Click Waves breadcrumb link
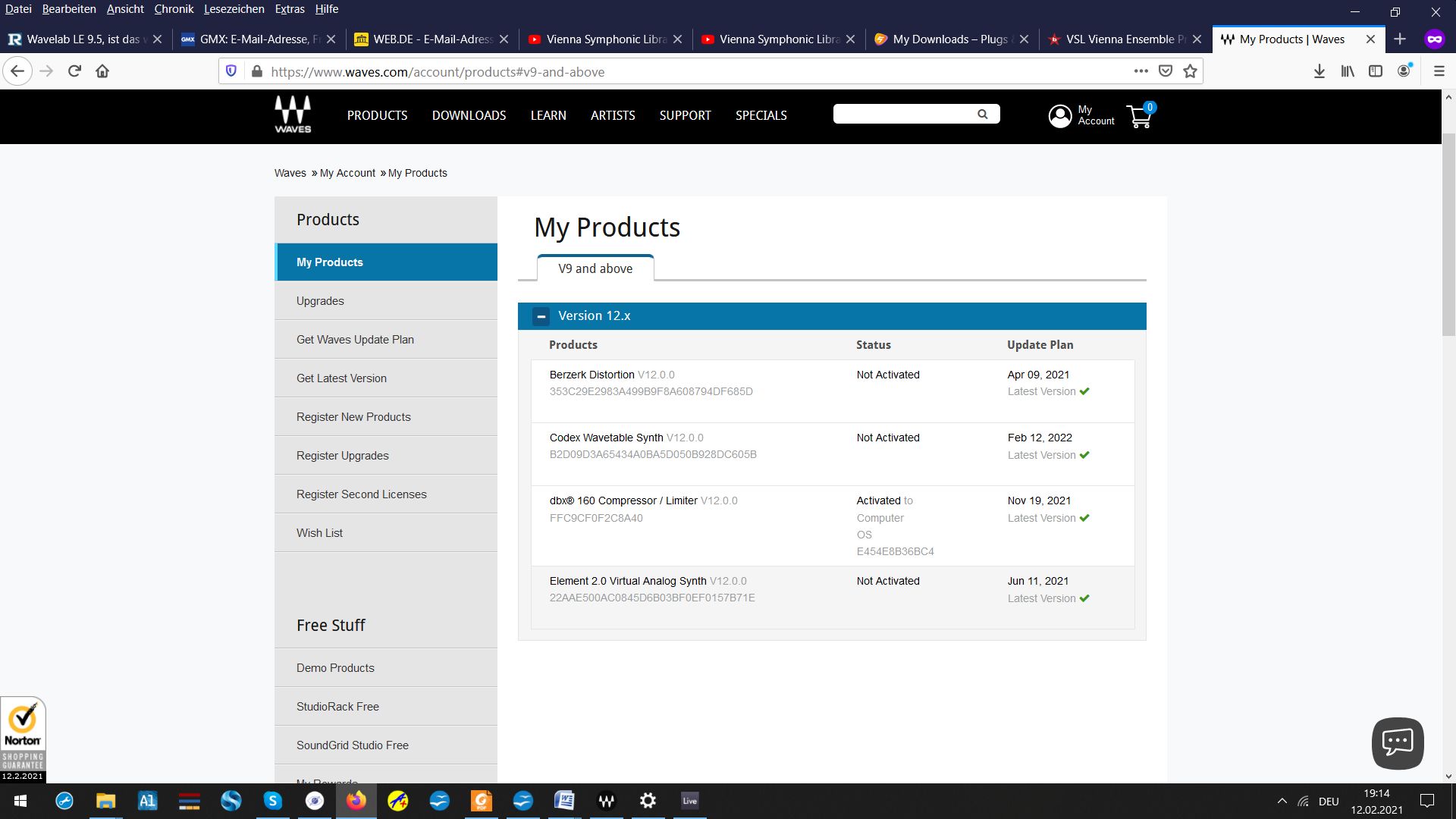This screenshot has height=819, width=1456. pyautogui.click(x=290, y=173)
